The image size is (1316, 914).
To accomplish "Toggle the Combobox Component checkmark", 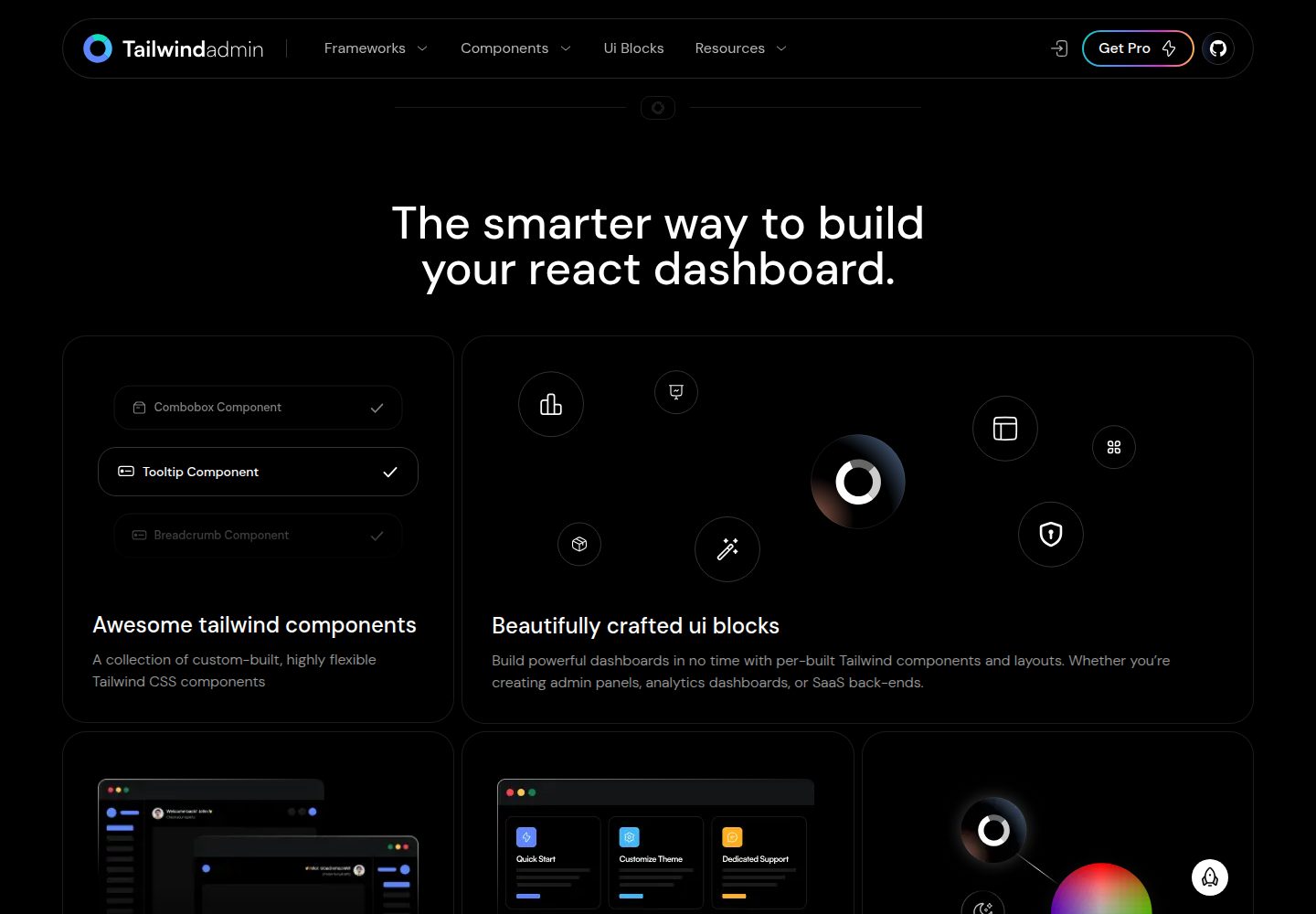I will 377,408.
